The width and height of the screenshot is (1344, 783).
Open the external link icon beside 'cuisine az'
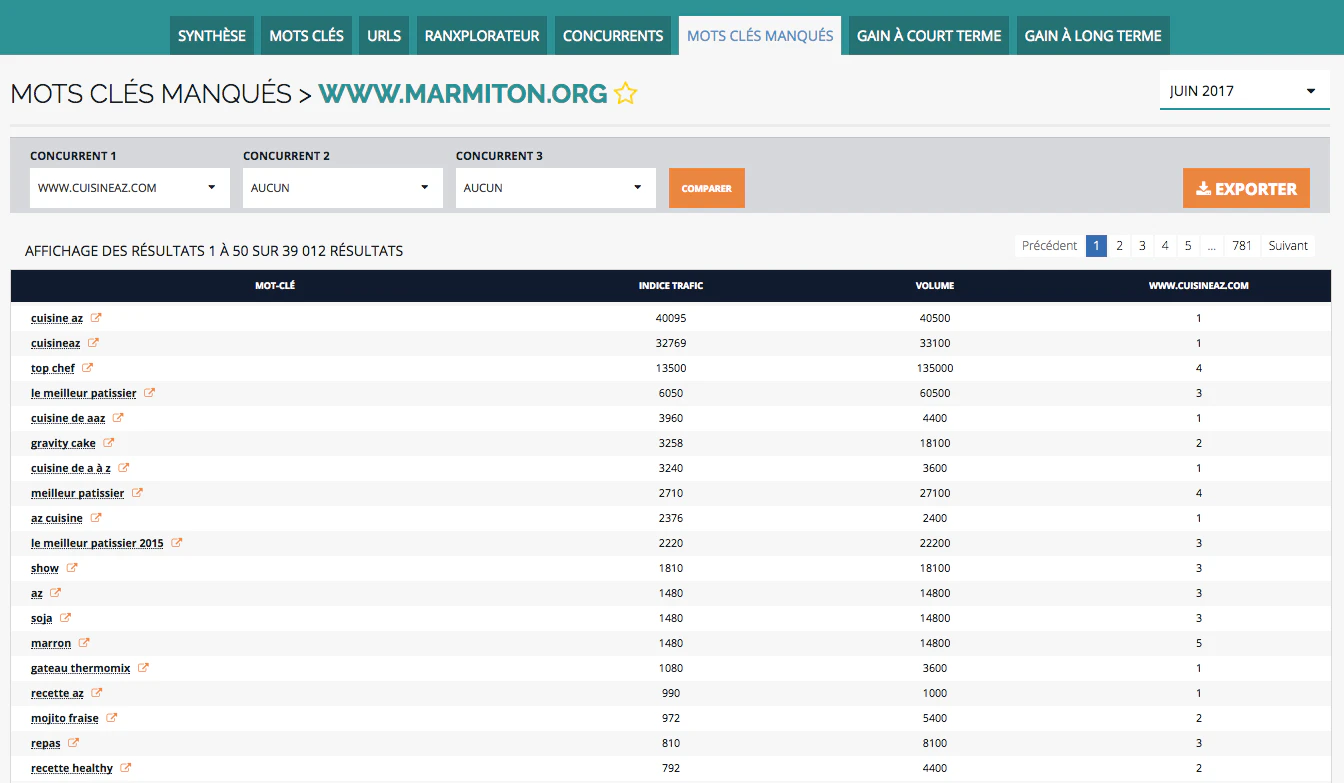click(96, 318)
